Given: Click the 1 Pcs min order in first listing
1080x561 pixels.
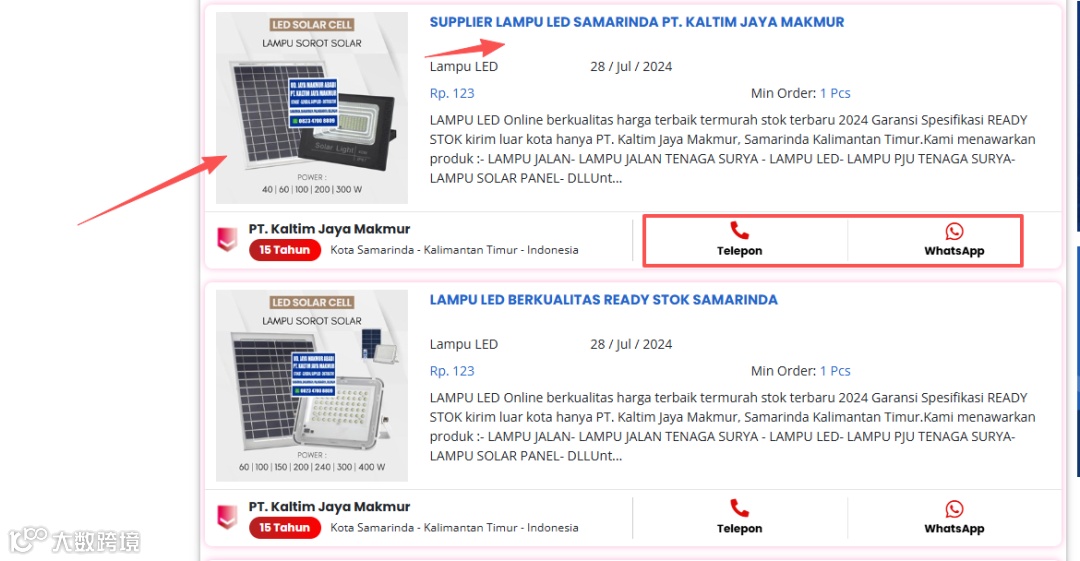Looking at the screenshot, I should tap(835, 93).
